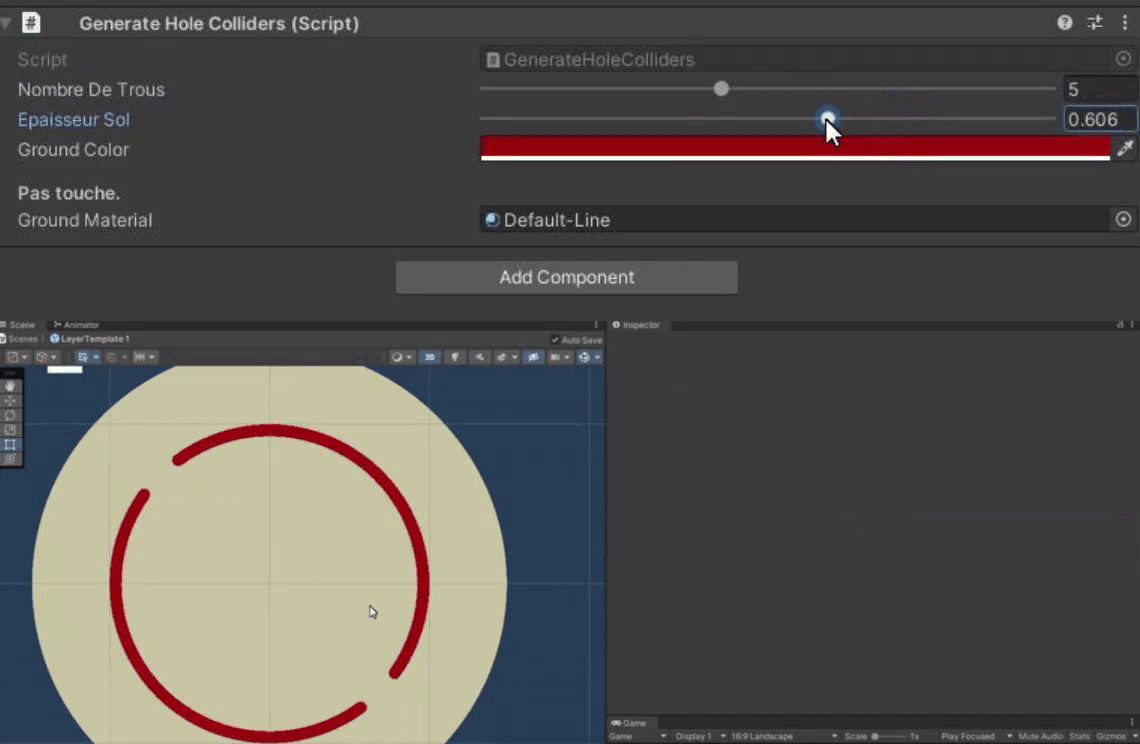The height and width of the screenshot is (744, 1140).
Task: Open the component presets icon
Action: pos(1095,23)
